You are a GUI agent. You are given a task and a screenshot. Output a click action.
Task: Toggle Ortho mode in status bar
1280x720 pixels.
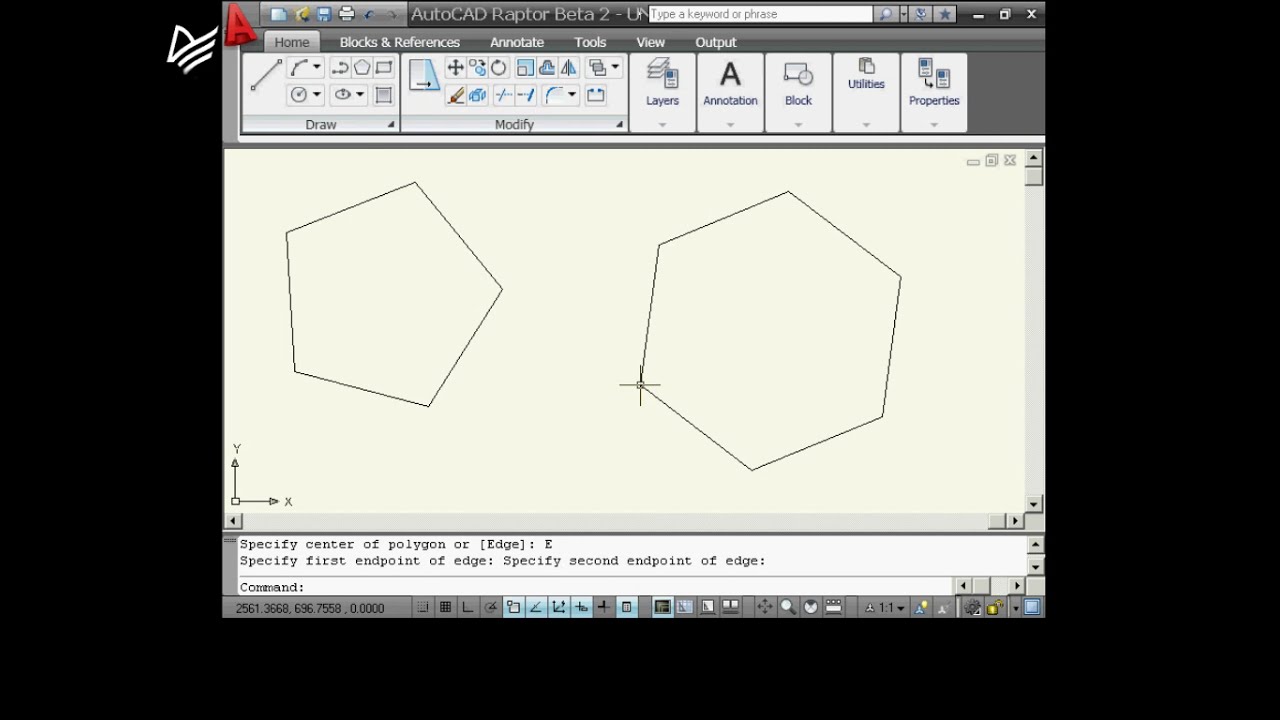[x=468, y=607]
